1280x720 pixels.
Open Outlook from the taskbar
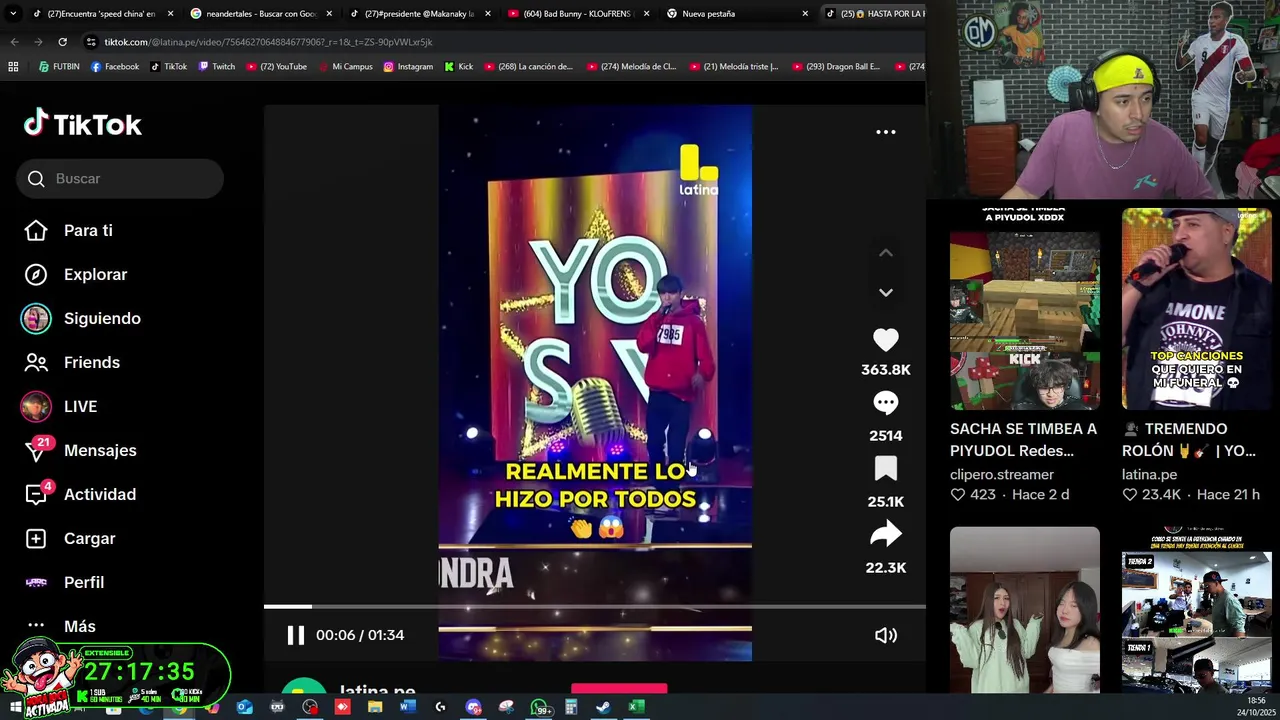(x=245, y=708)
